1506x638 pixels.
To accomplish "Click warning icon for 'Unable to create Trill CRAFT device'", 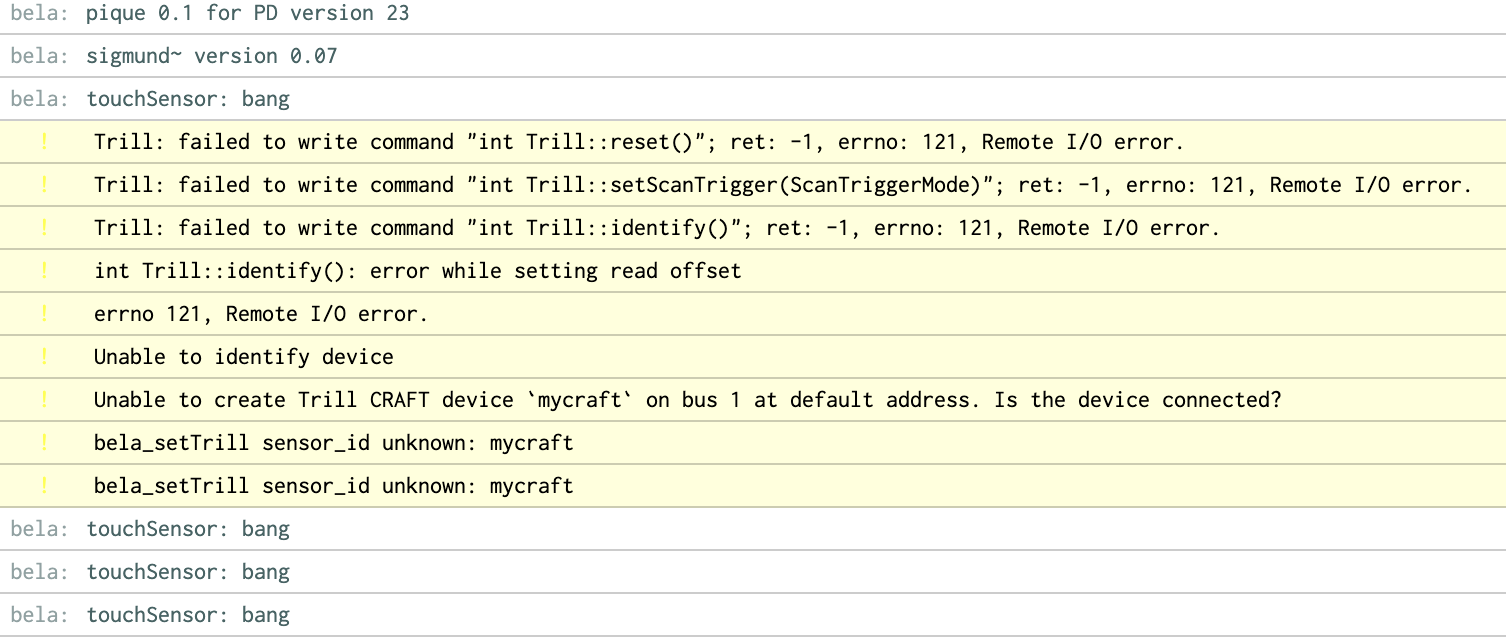I will point(44,400).
